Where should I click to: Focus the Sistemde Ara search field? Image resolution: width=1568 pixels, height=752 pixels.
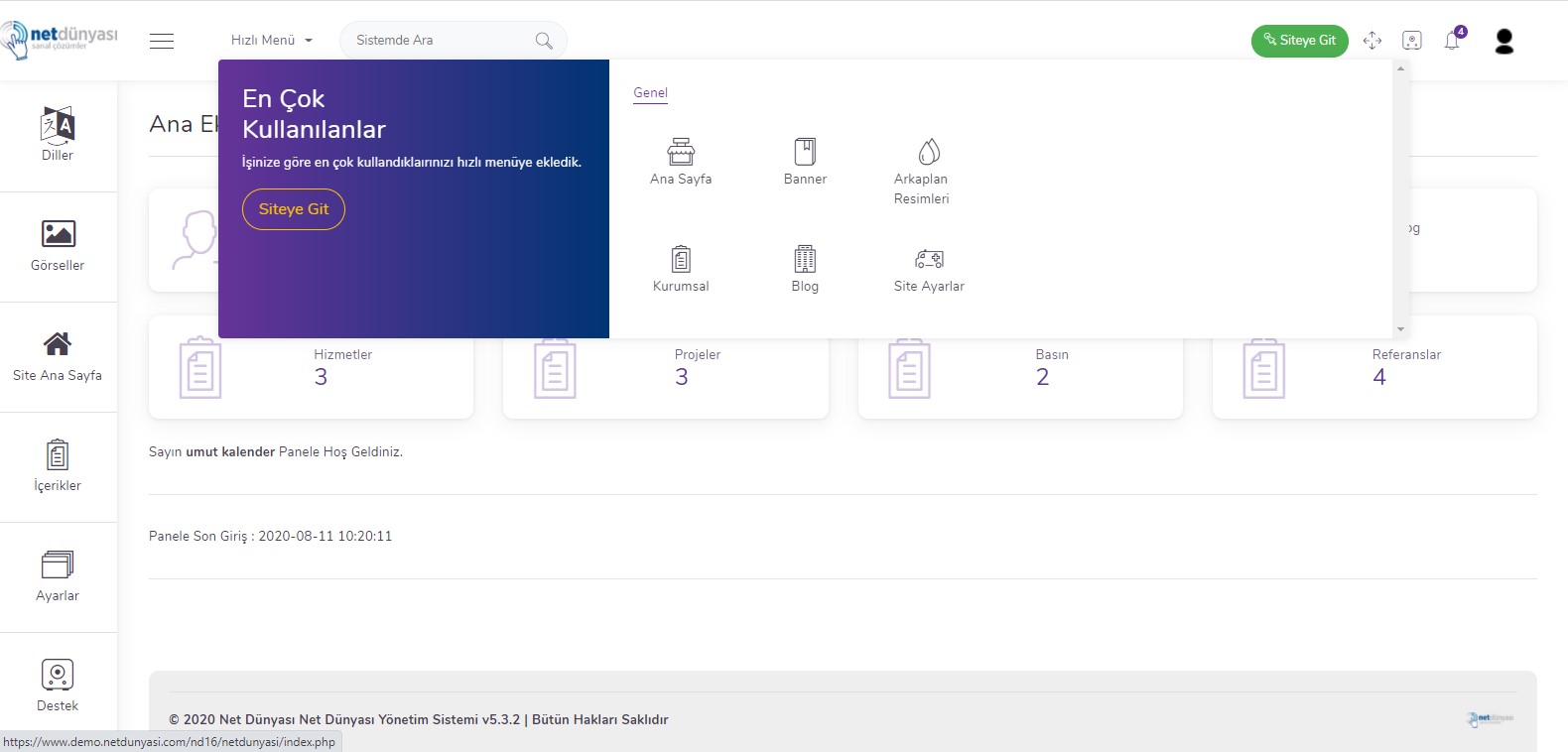click(454, 41)
